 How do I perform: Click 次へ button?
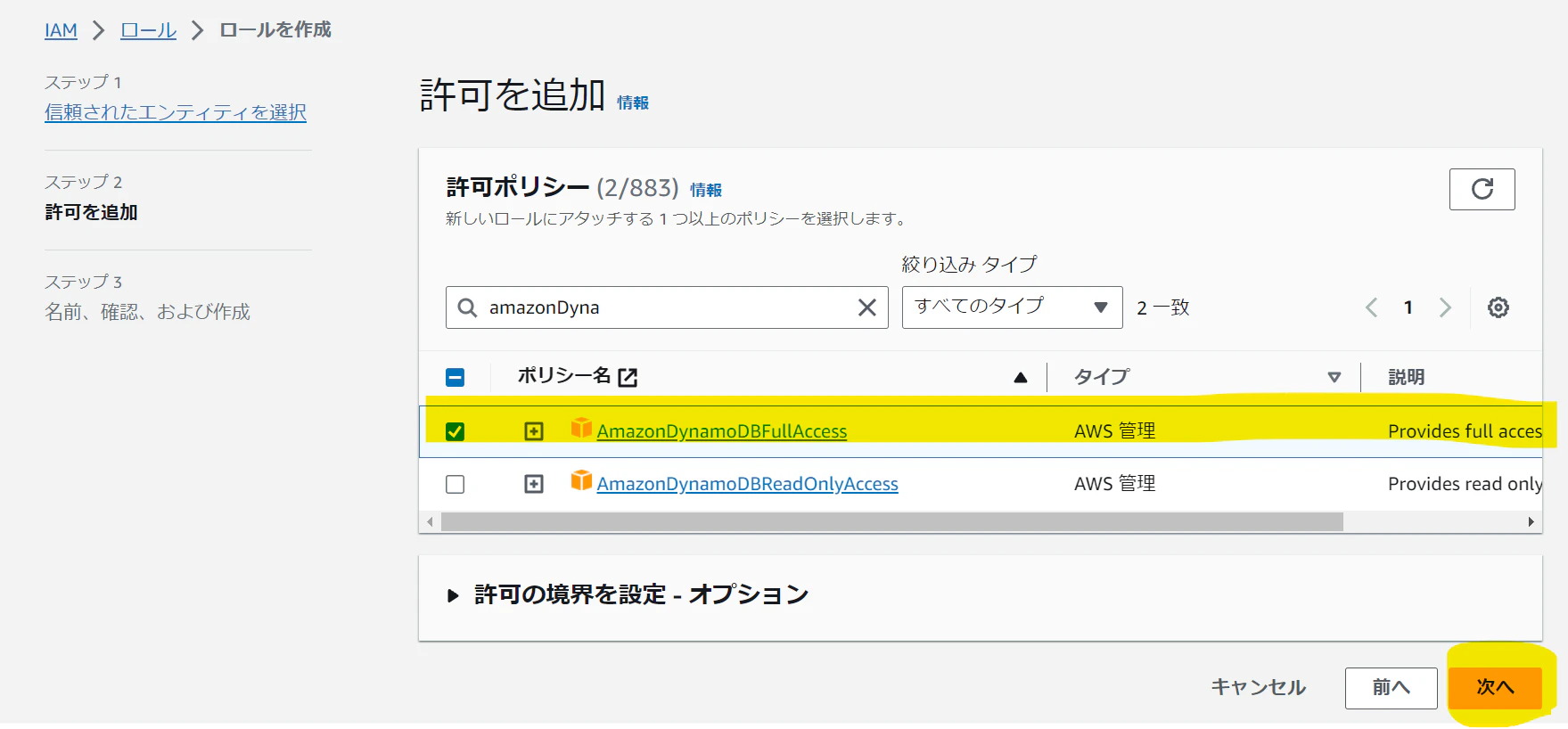[x=1495, y=687]
